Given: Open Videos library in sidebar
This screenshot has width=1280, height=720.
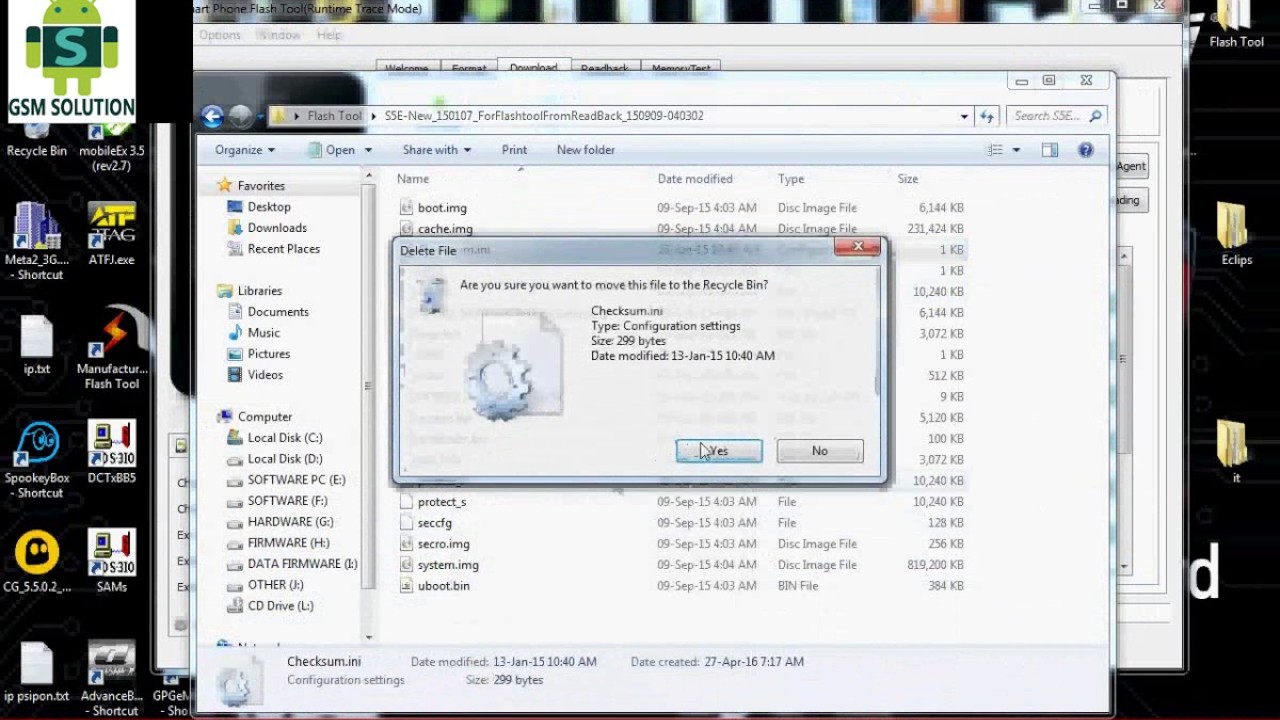Looking at the screenshot, I should (266, 375).
